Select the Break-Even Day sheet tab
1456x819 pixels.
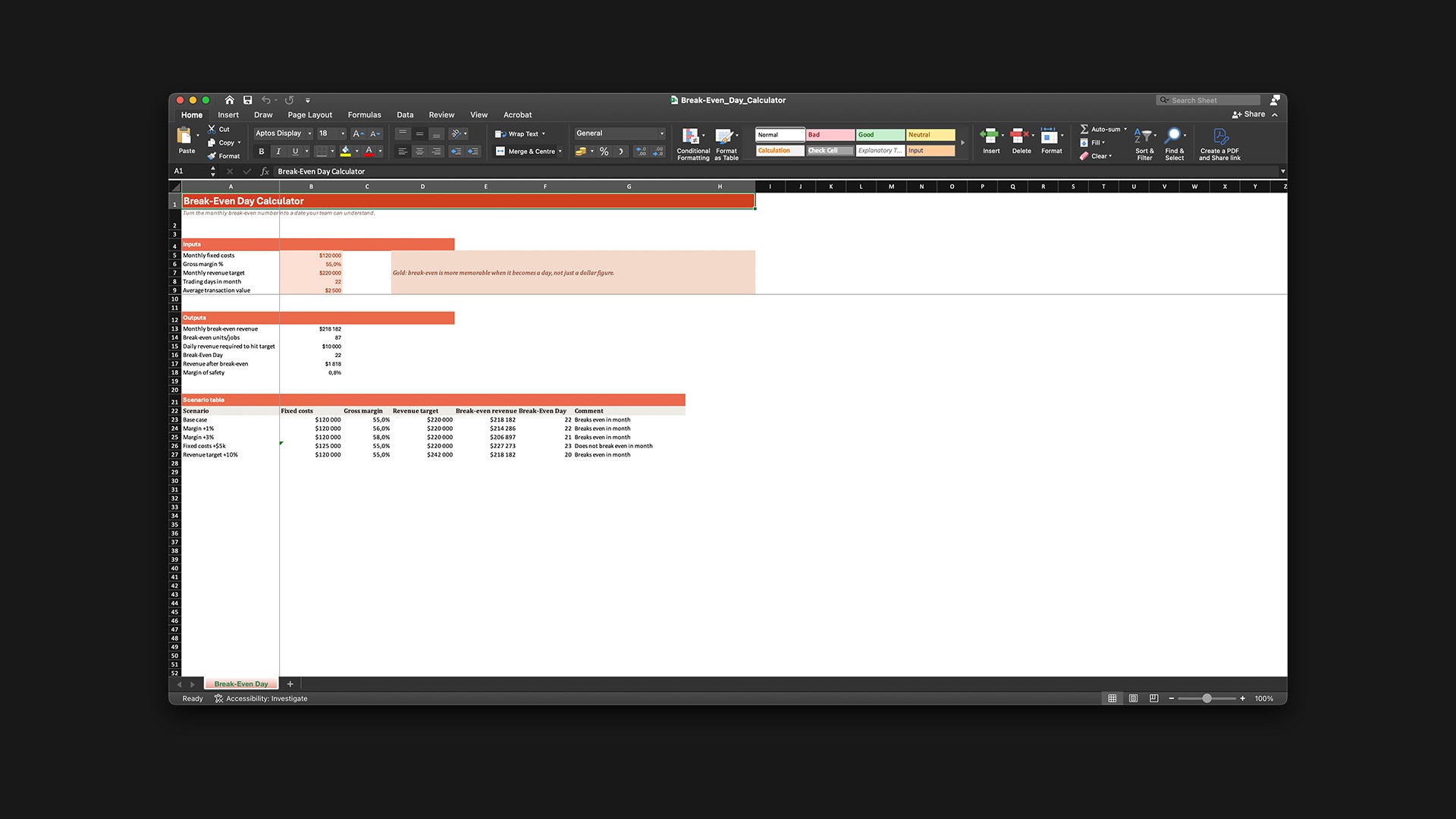(x=241, y=684)
